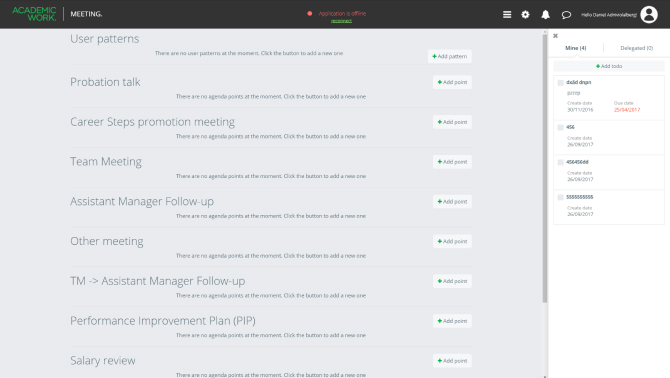Click the user avatar profile icon
This screenshot has height=378, width=670.
[649, 15]
